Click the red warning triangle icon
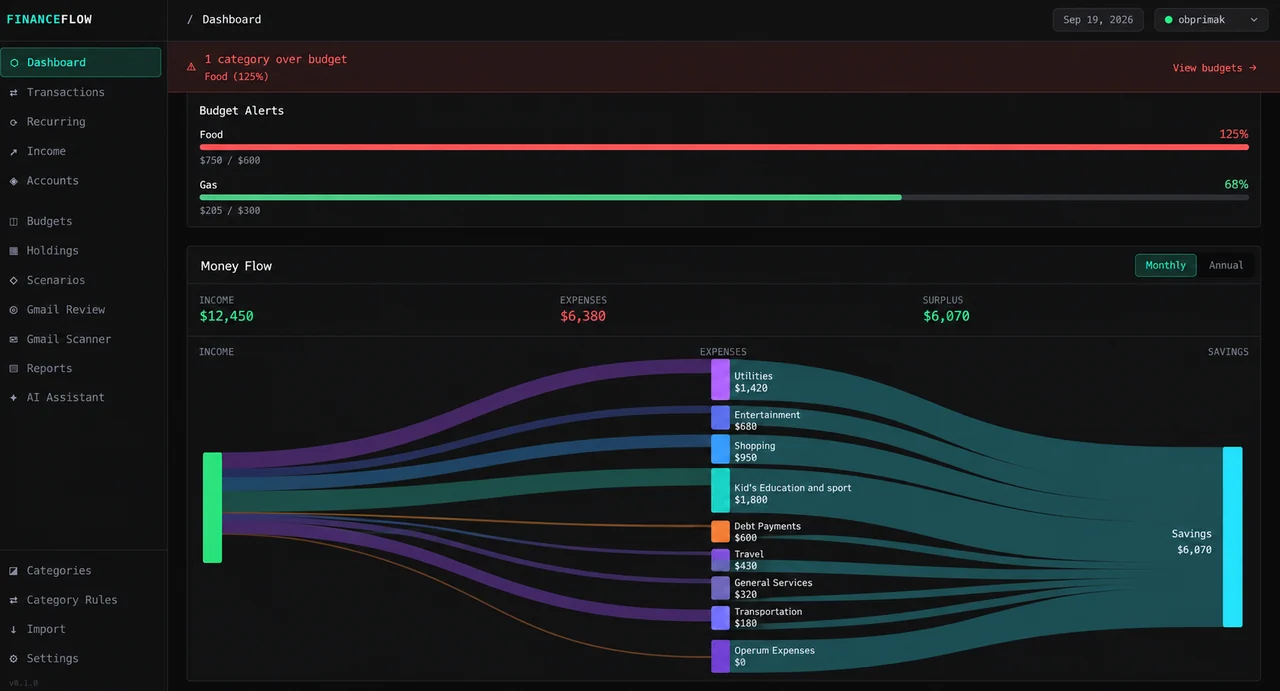 [x=191, y=67]
